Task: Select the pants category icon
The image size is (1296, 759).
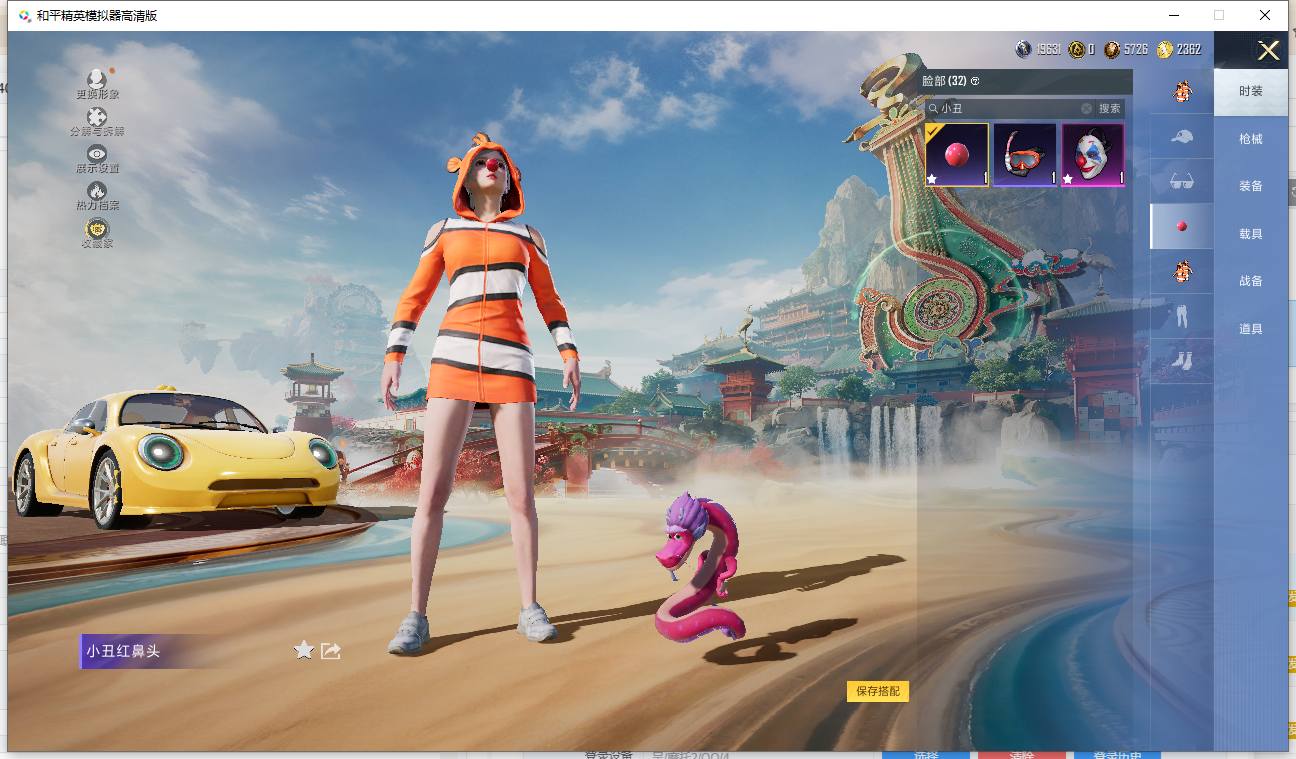Action: [1182, 317]
